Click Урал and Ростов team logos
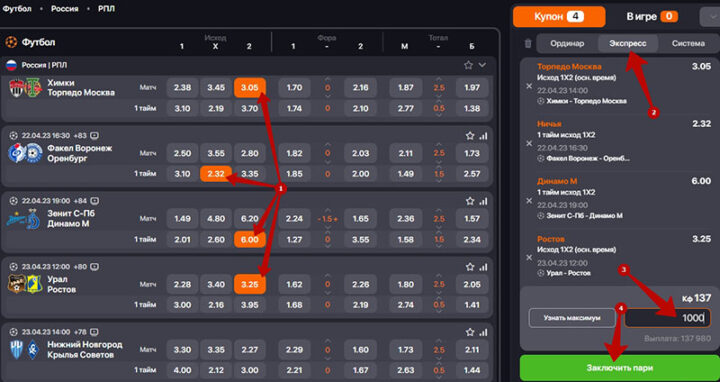 coord(25,284)
